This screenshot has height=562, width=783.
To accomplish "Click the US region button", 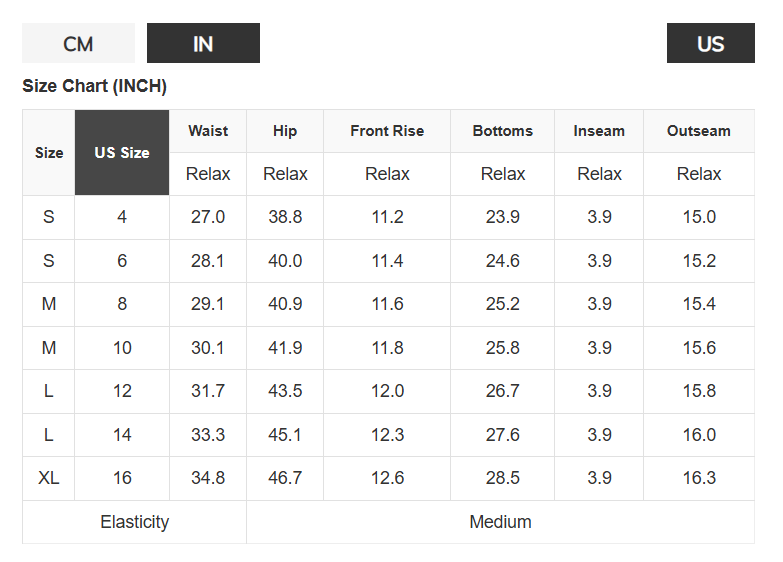I will pyautogui.click(x=711, y=43).
